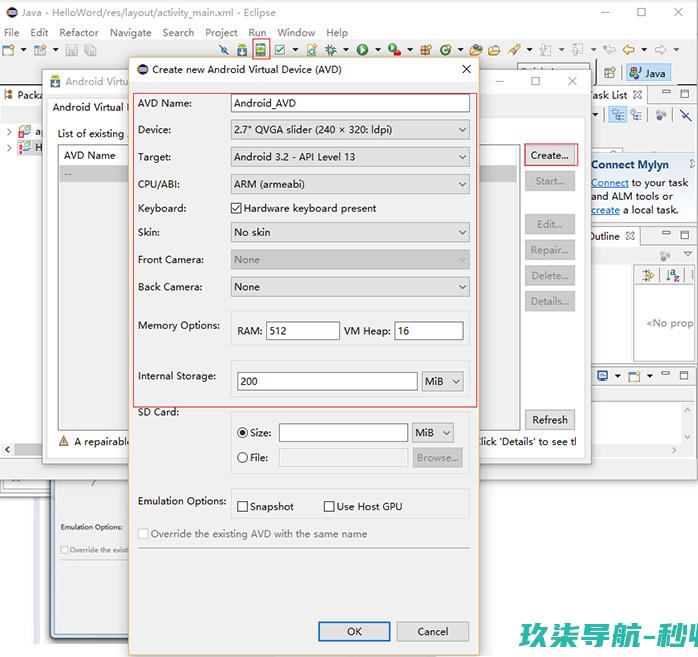Enable the Use Host GPU checkbox
The image size is (698, 657).
pos(329,507)
